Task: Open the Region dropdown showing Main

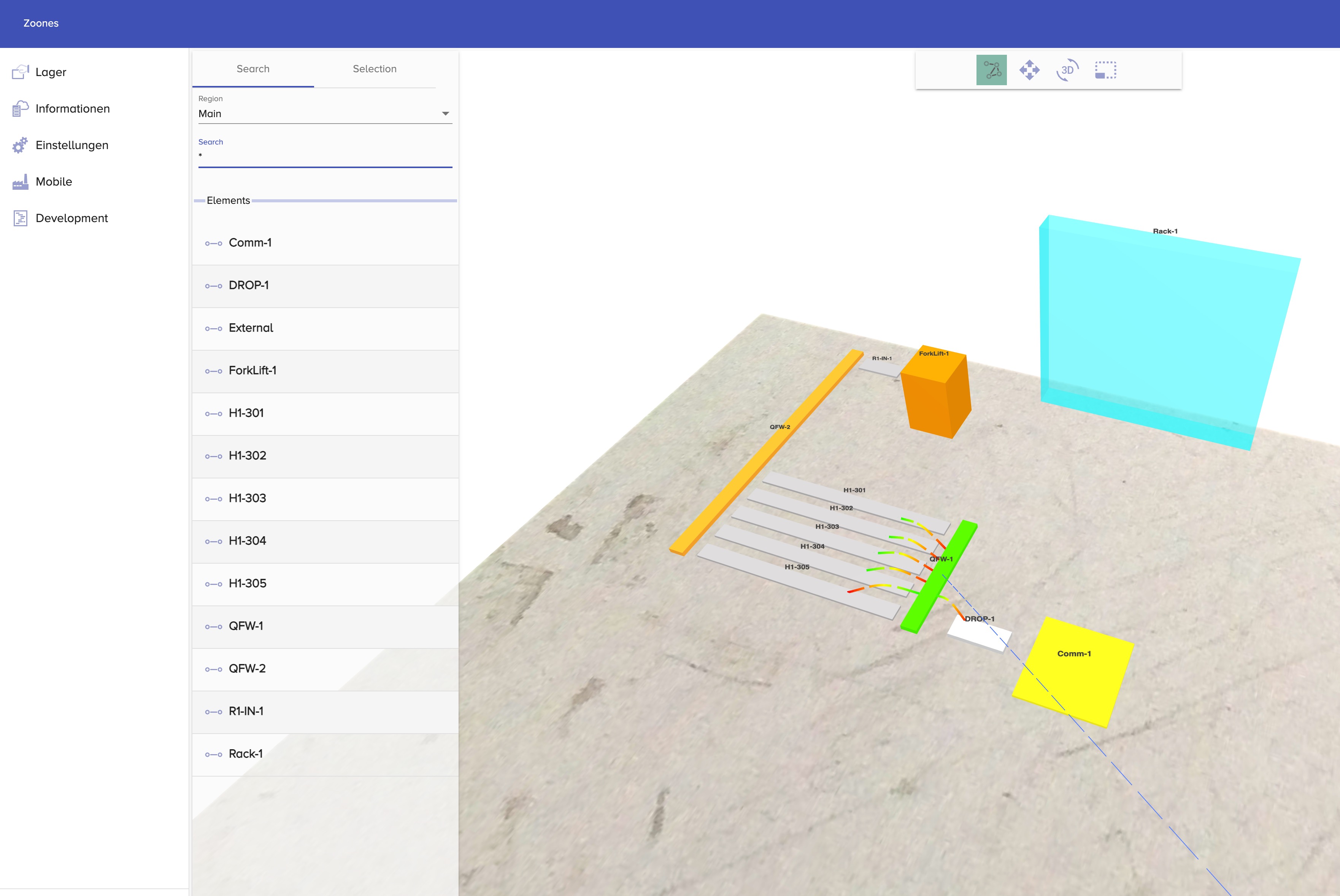Action: pos(324,114)
